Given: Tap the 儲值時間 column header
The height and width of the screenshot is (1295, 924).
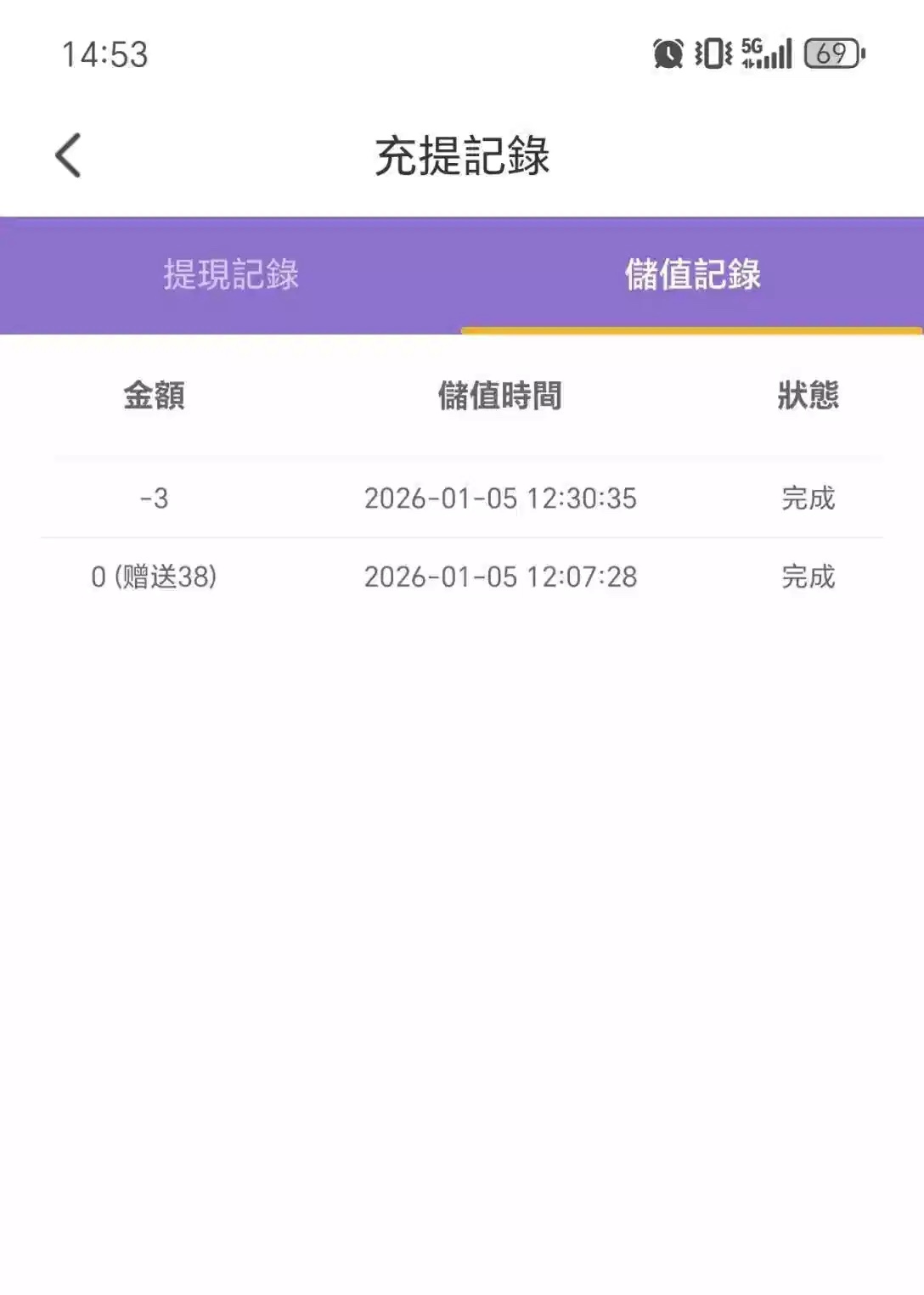Looking at the screenshot, I should [x=499, y=396].
